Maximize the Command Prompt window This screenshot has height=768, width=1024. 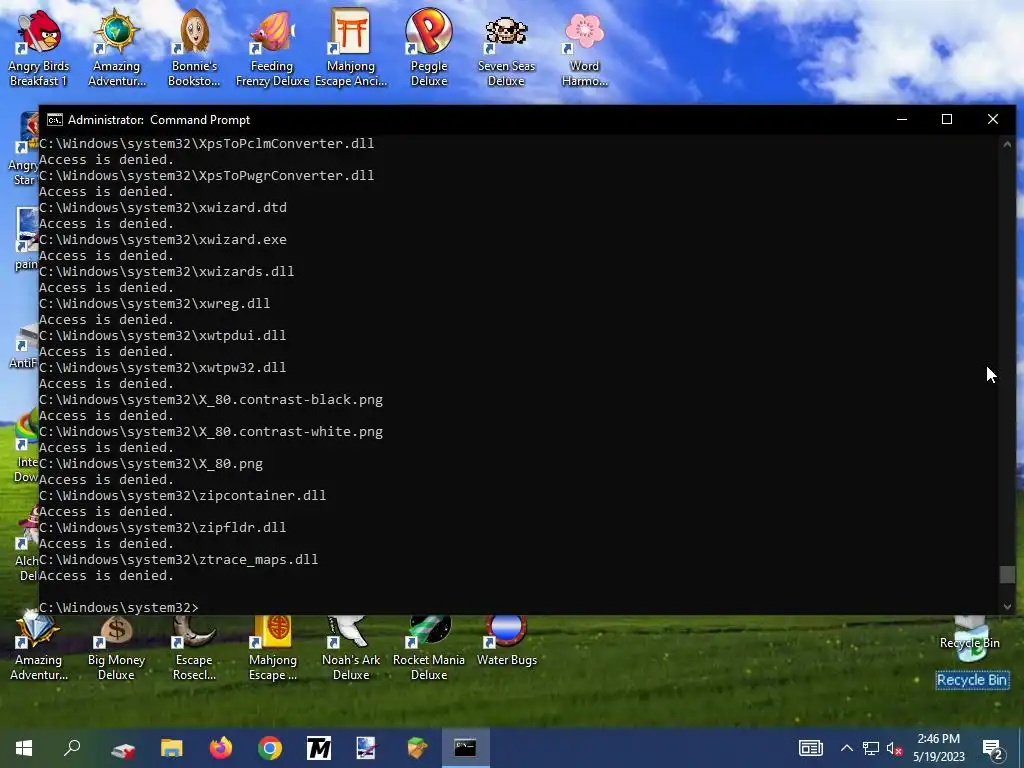pyautogui.click(x=947, y=120)
